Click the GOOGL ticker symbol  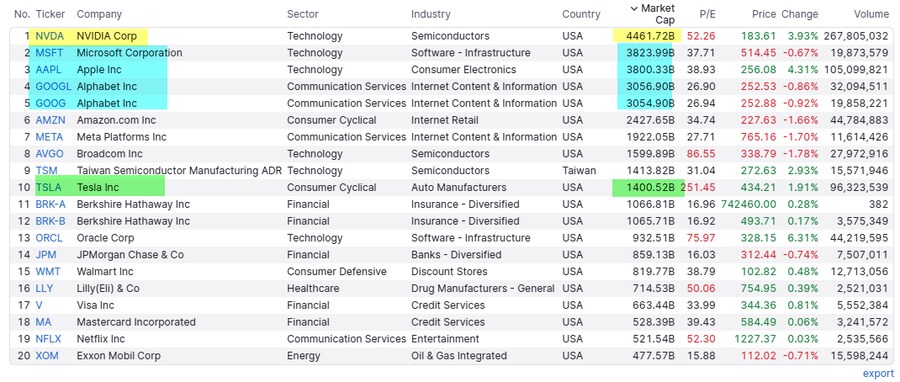[x=53, y=87]
